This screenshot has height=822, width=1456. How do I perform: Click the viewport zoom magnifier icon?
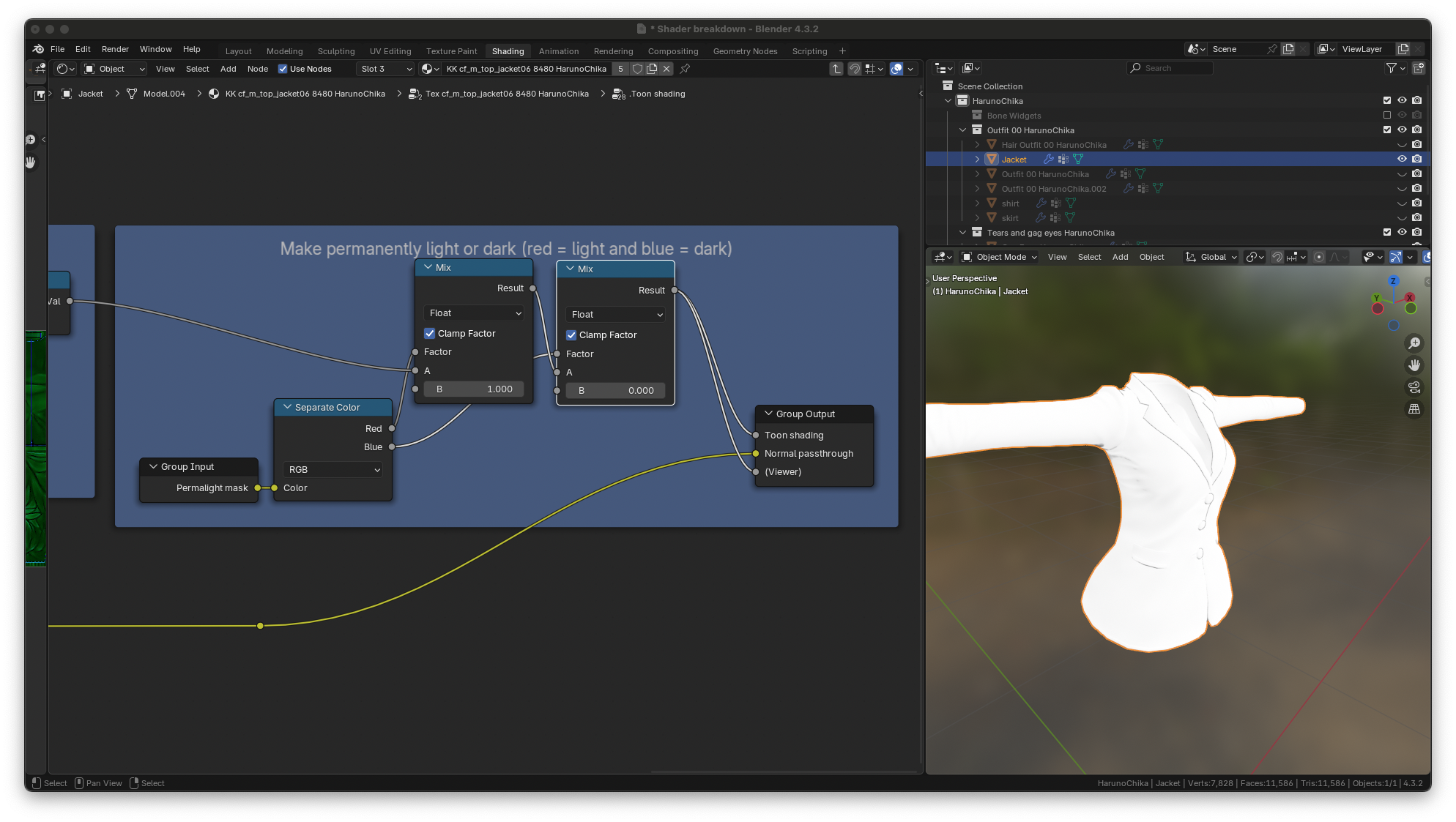1414,343
